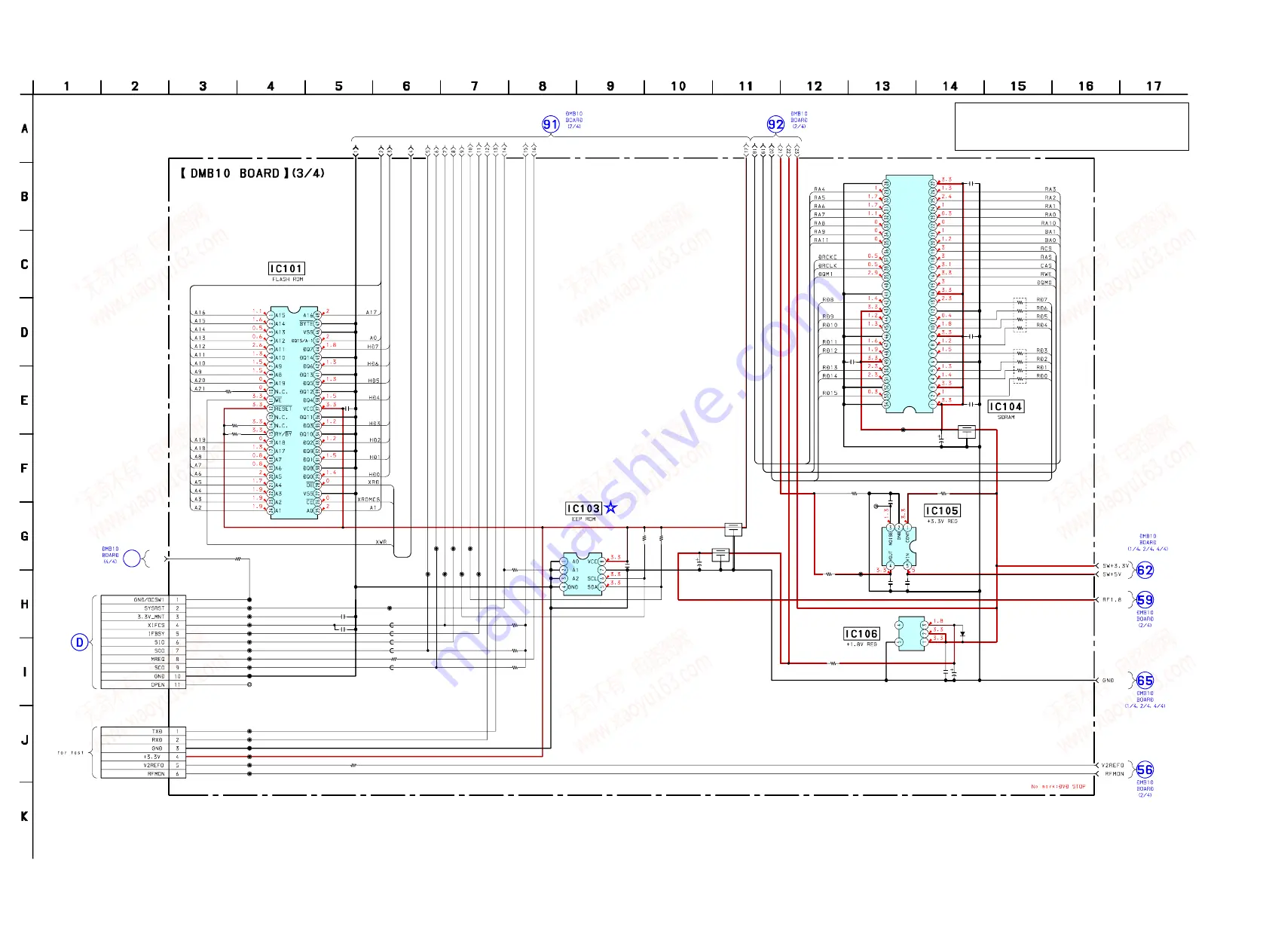The width and height of the screenshot is (1266, 952).
Task: Click the empty title box in the corner
Action: pyautogui.click(x=1072, y=127)
